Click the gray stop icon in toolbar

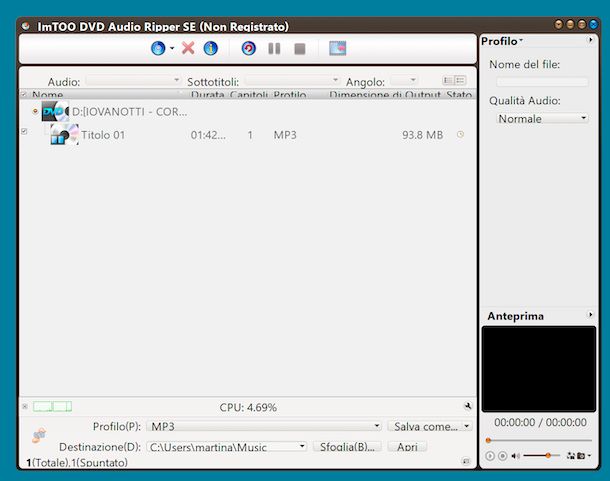[300, 49]
